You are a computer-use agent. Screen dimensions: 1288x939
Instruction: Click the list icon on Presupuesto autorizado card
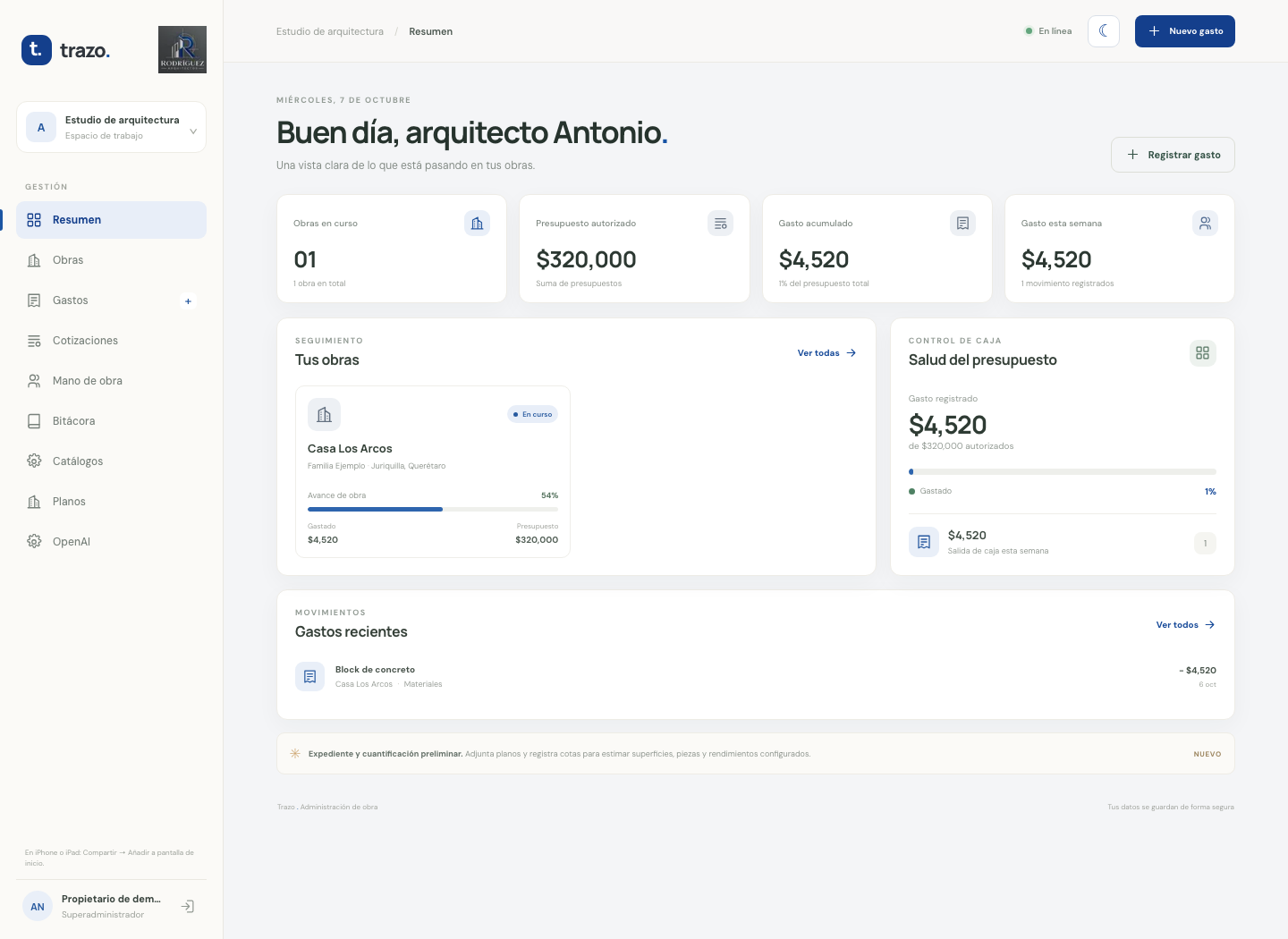(720, 224)
